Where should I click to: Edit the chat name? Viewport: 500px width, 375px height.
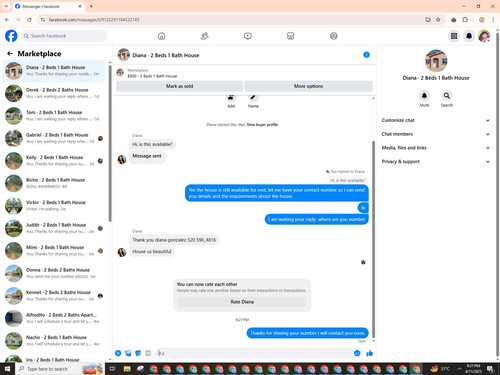[253, 98]
